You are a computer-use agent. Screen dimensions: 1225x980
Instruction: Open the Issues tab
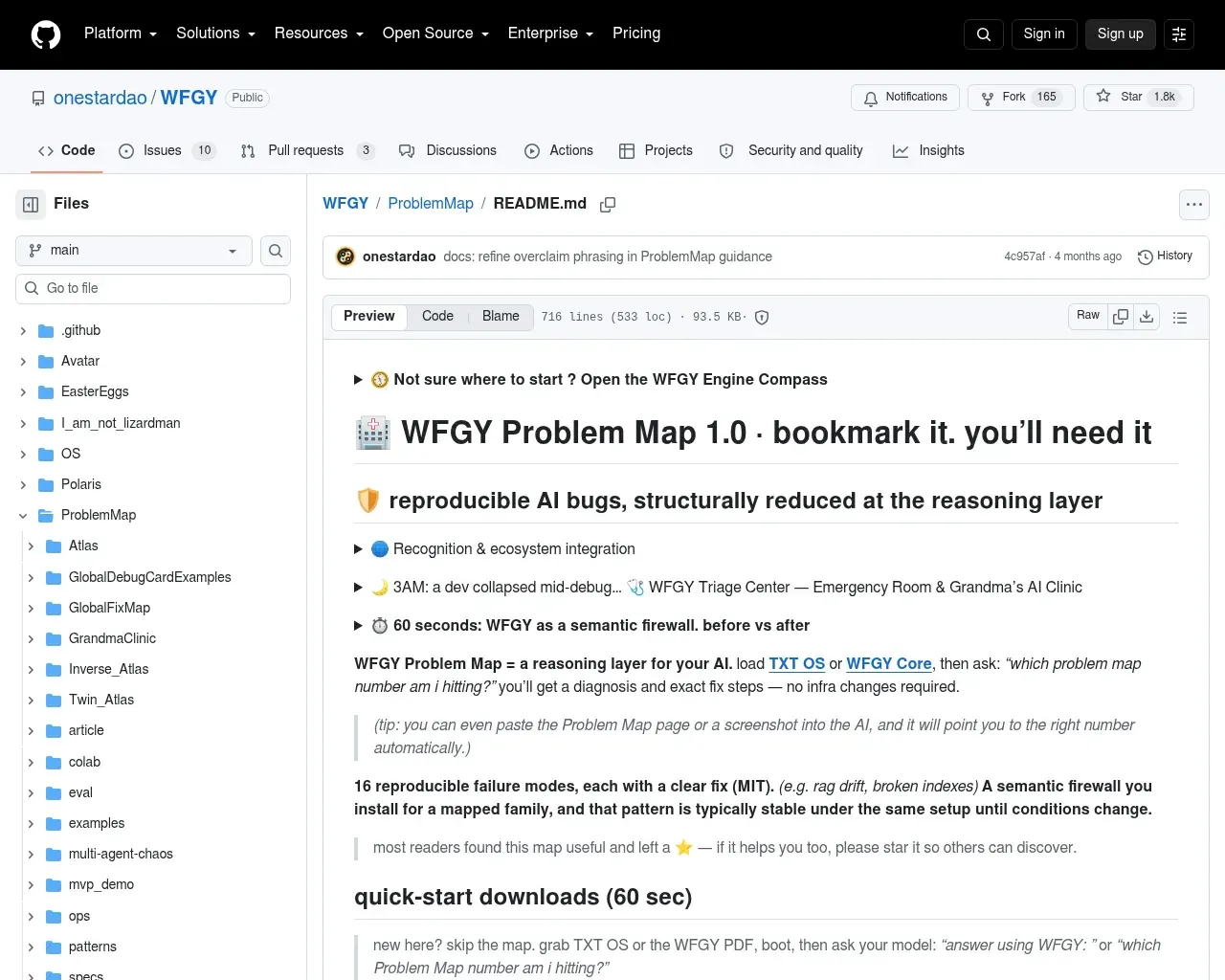pyautogui.click(x=168, y=151)
